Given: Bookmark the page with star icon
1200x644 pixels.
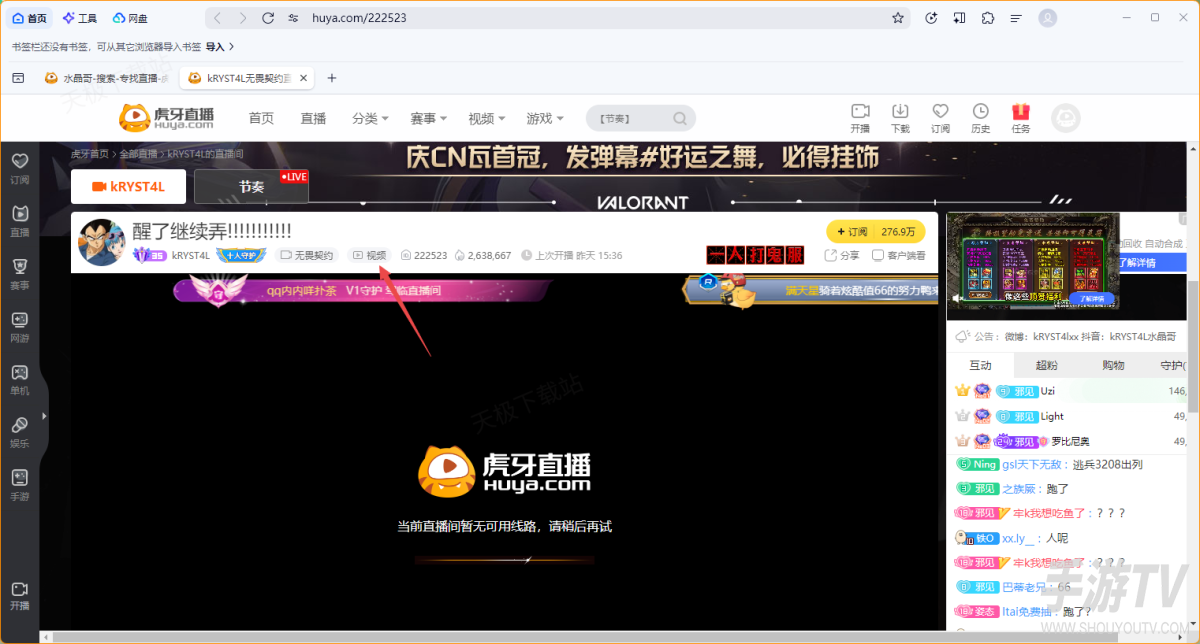Looking at the screenshot, I should 898,18.
